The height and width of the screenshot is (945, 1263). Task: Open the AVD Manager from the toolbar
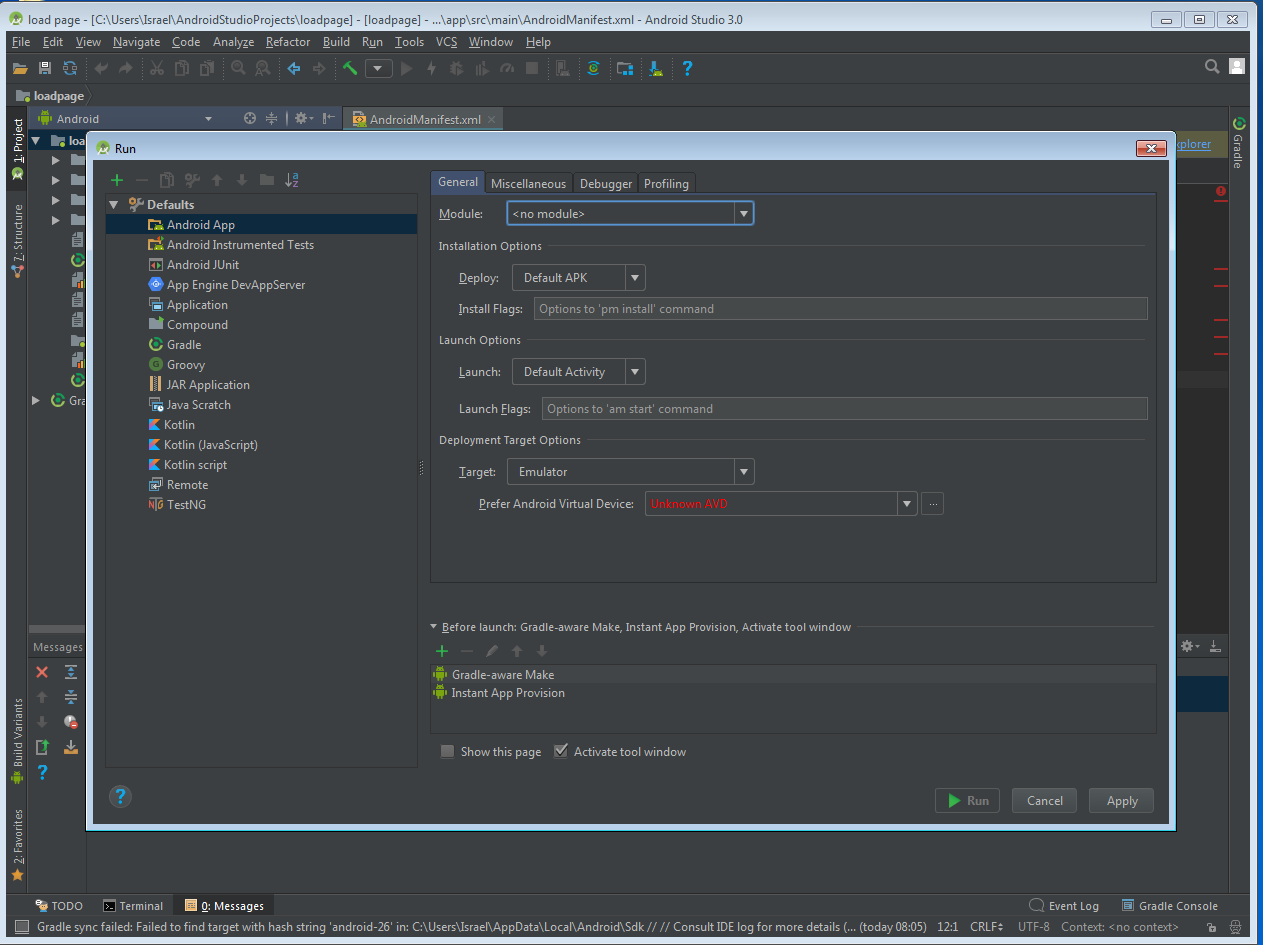click(563, 68)
